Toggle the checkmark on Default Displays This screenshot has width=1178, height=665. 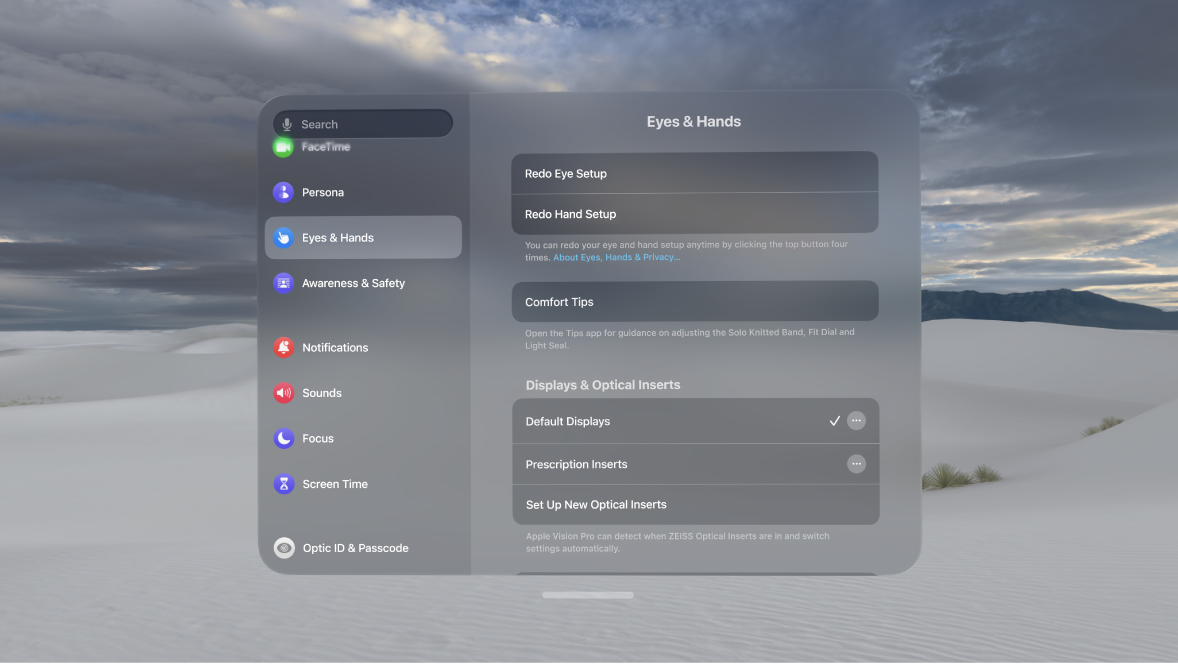[x=835, y=421]
